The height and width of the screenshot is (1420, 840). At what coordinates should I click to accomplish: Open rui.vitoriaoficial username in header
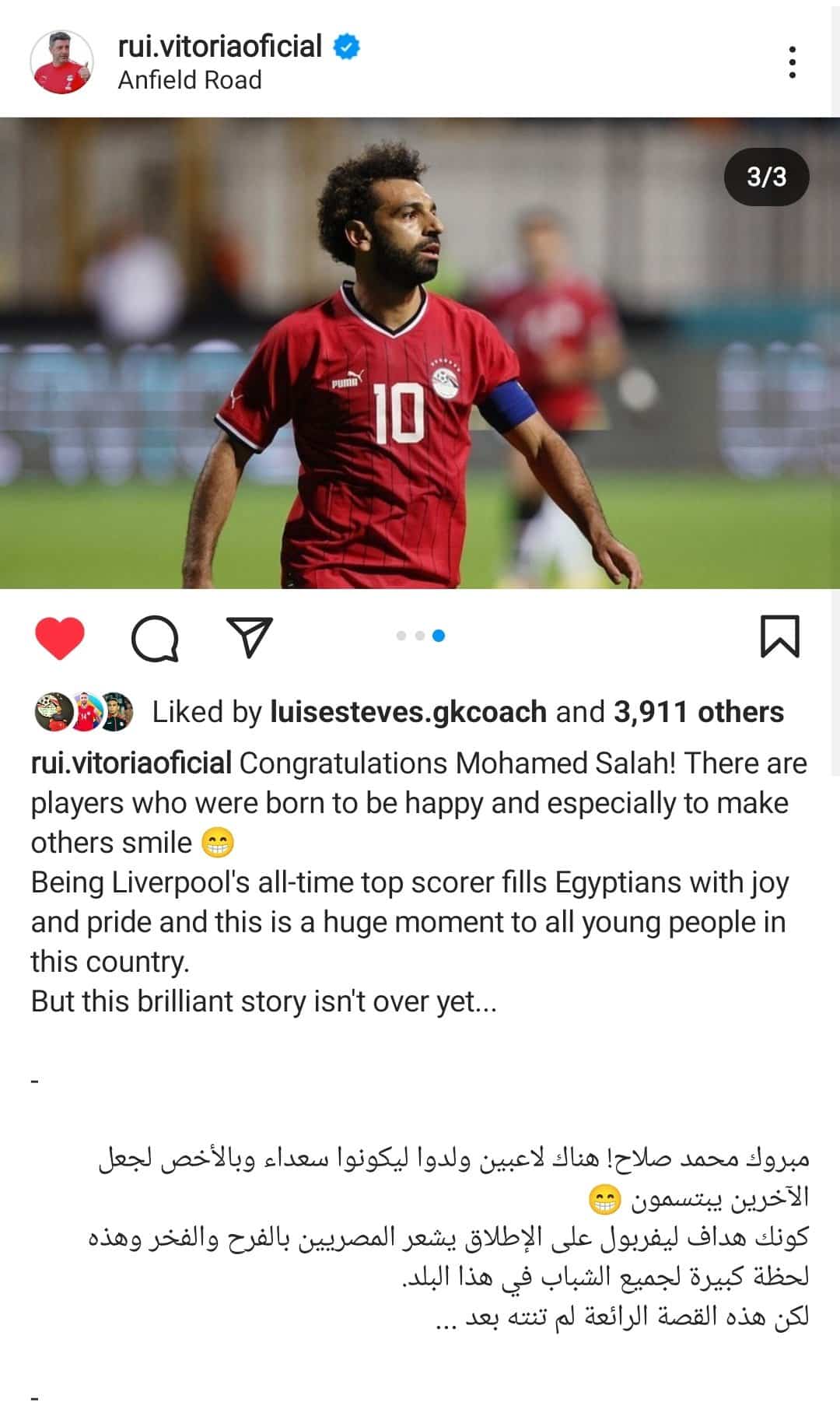coord(219,47)
